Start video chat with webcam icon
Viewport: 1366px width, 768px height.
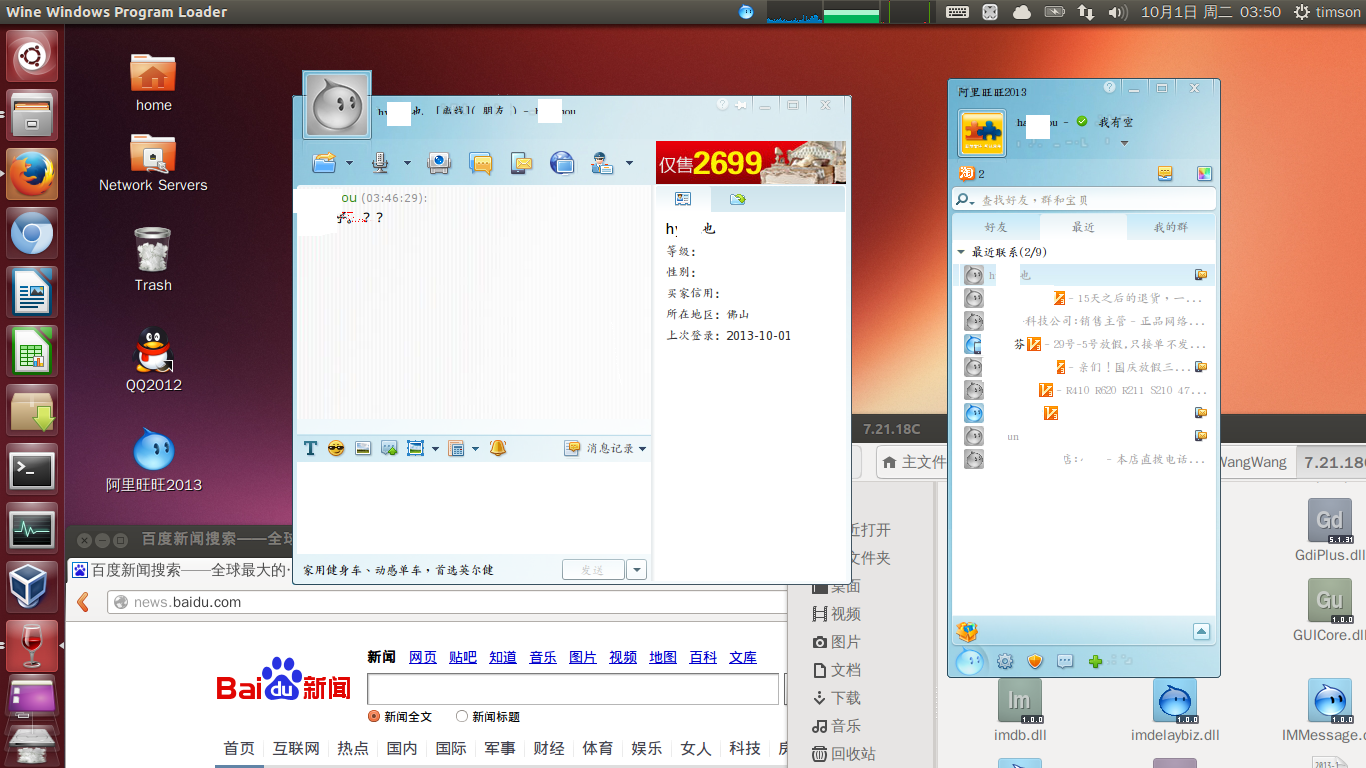438,162
